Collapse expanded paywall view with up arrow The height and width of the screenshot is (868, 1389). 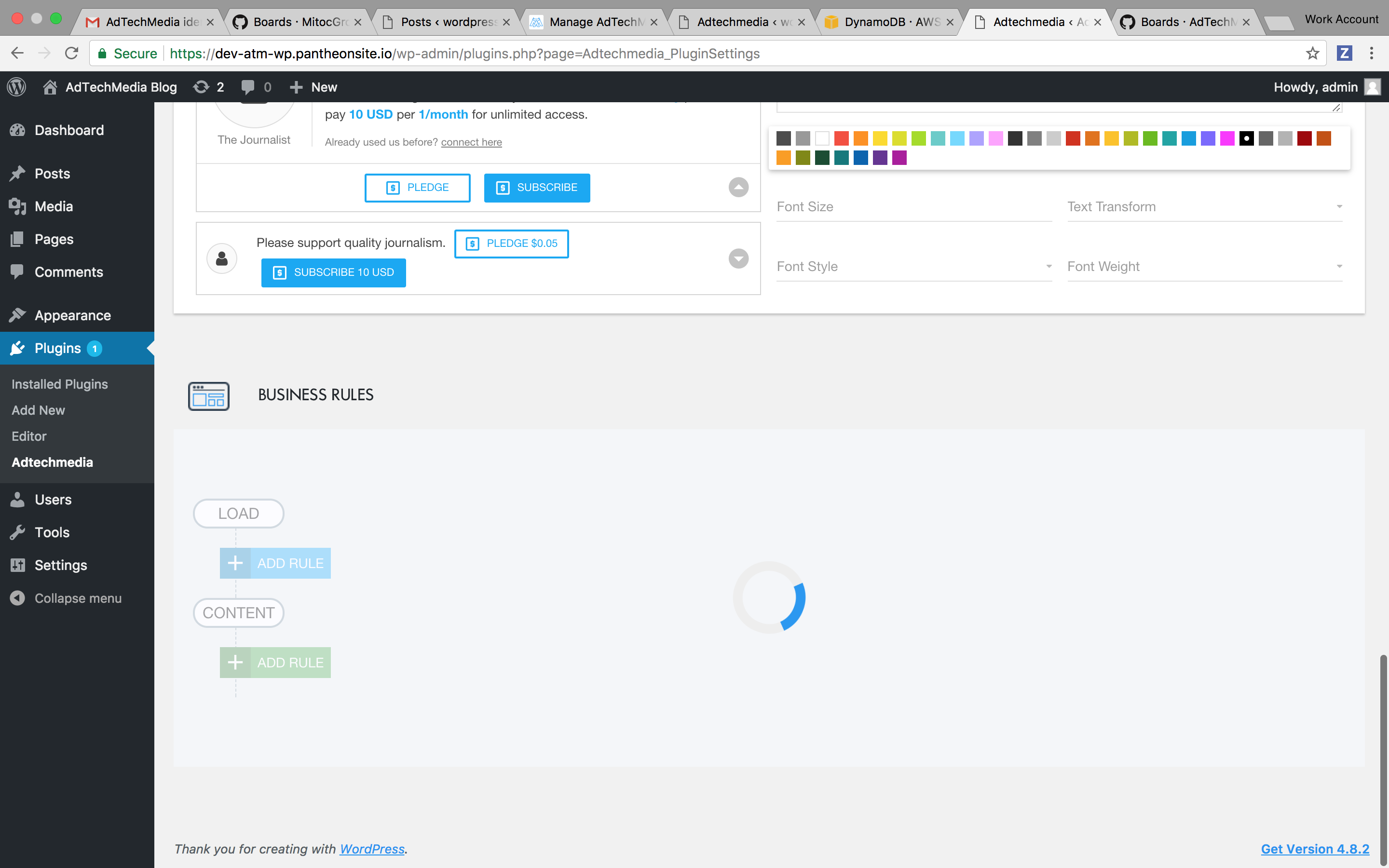738,187
